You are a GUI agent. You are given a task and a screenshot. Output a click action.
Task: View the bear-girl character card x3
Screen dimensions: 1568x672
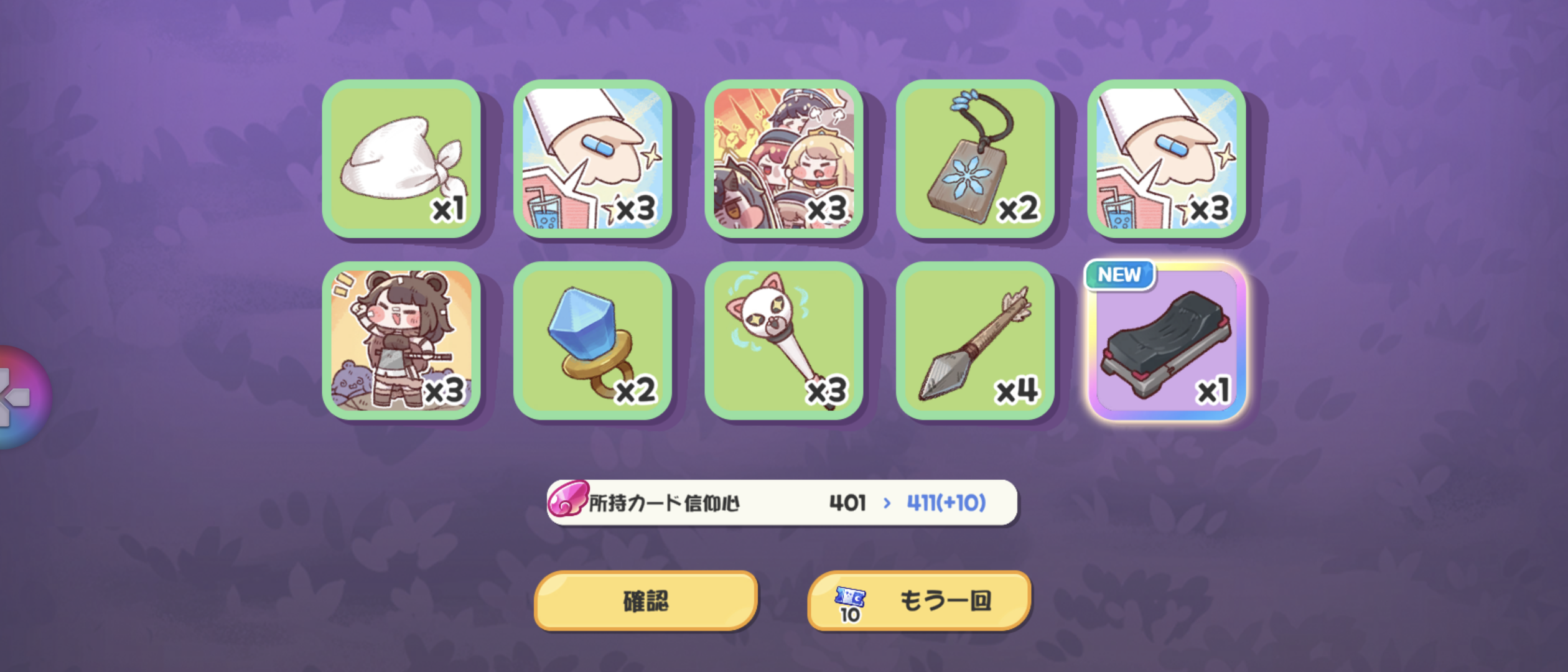[x=401, y=340]
